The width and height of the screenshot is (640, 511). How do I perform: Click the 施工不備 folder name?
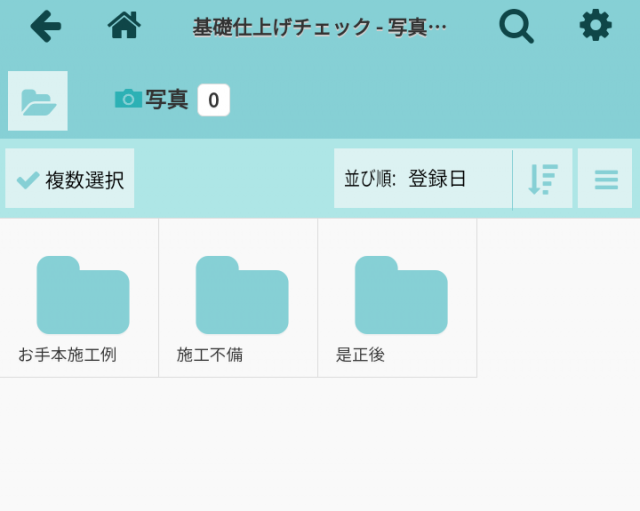[x=210, y=355]
